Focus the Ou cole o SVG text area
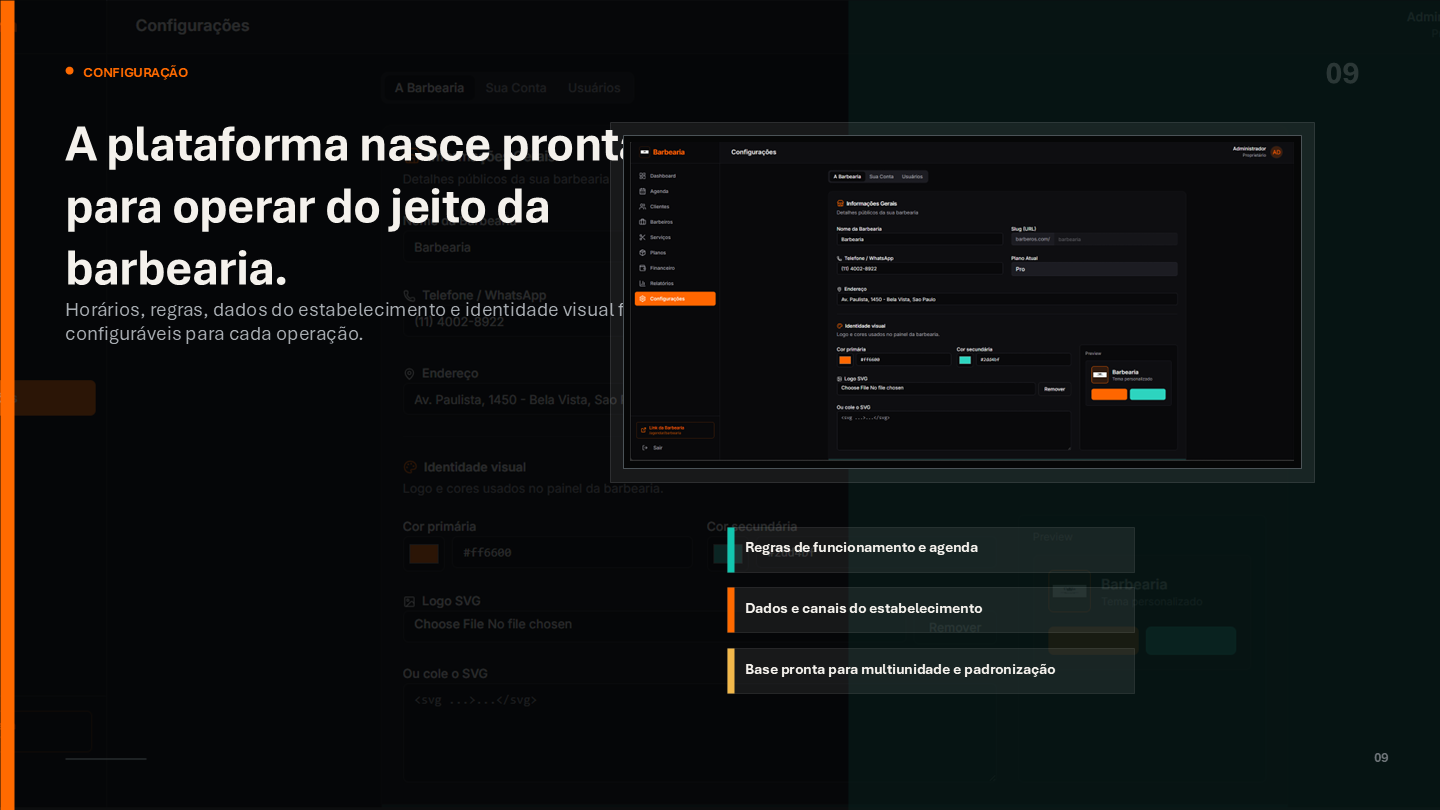 coord(954,430)
